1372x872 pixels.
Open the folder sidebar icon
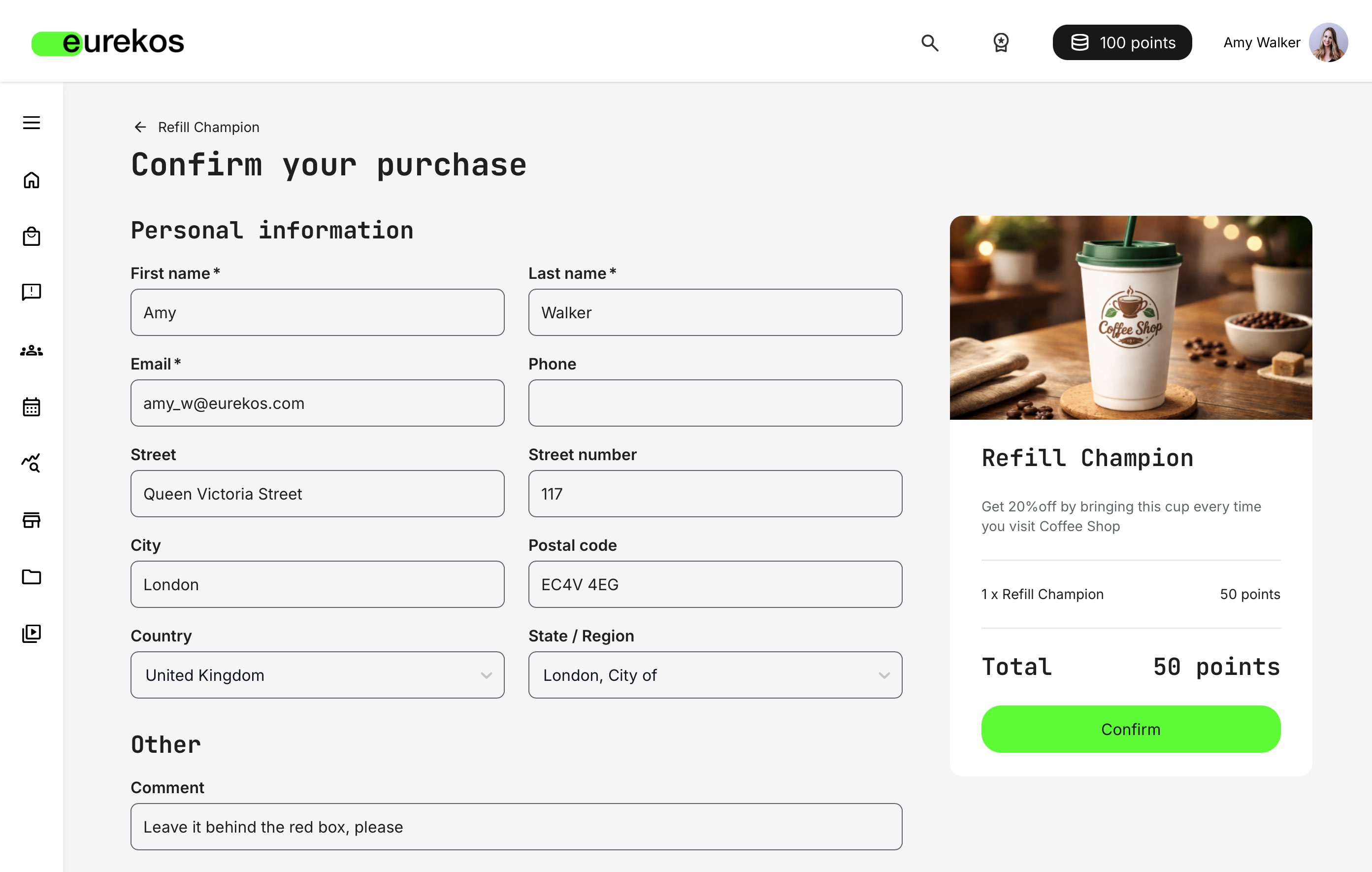coord(32,577)
